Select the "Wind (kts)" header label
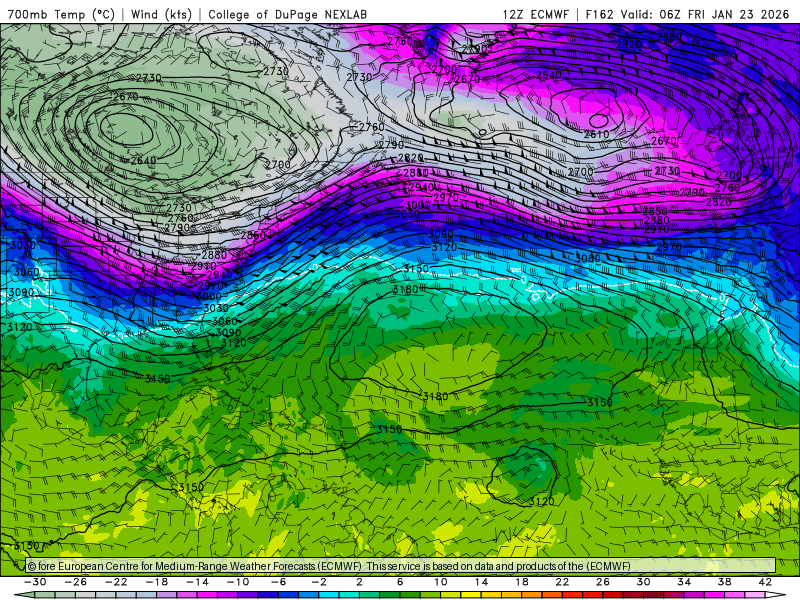800x600 pixels. click(161, 14)
